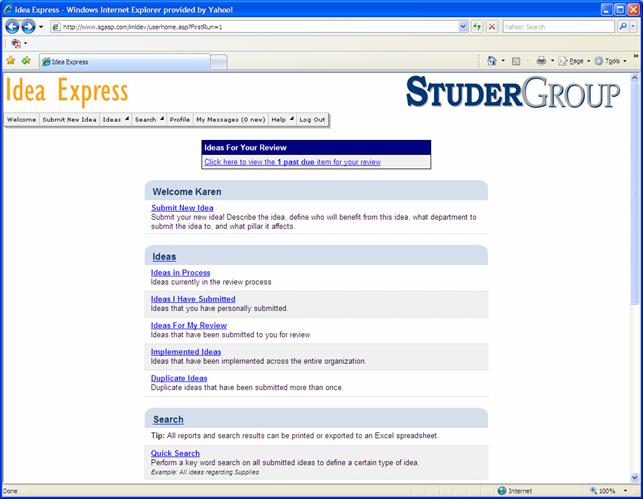Open the Ideas For My Review link
This screenshot has width=643, height=499.
point(189,325)
